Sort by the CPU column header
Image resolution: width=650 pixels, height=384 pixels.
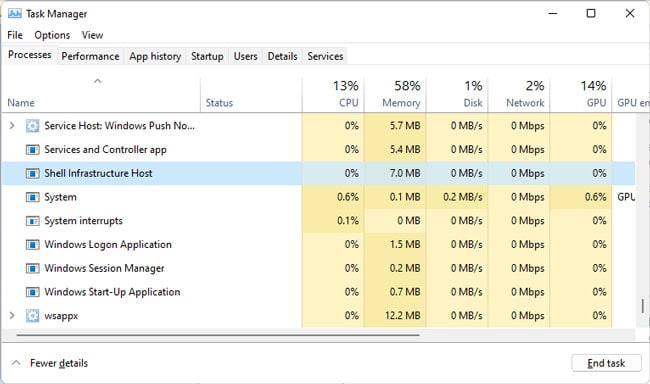pos(333,95)
